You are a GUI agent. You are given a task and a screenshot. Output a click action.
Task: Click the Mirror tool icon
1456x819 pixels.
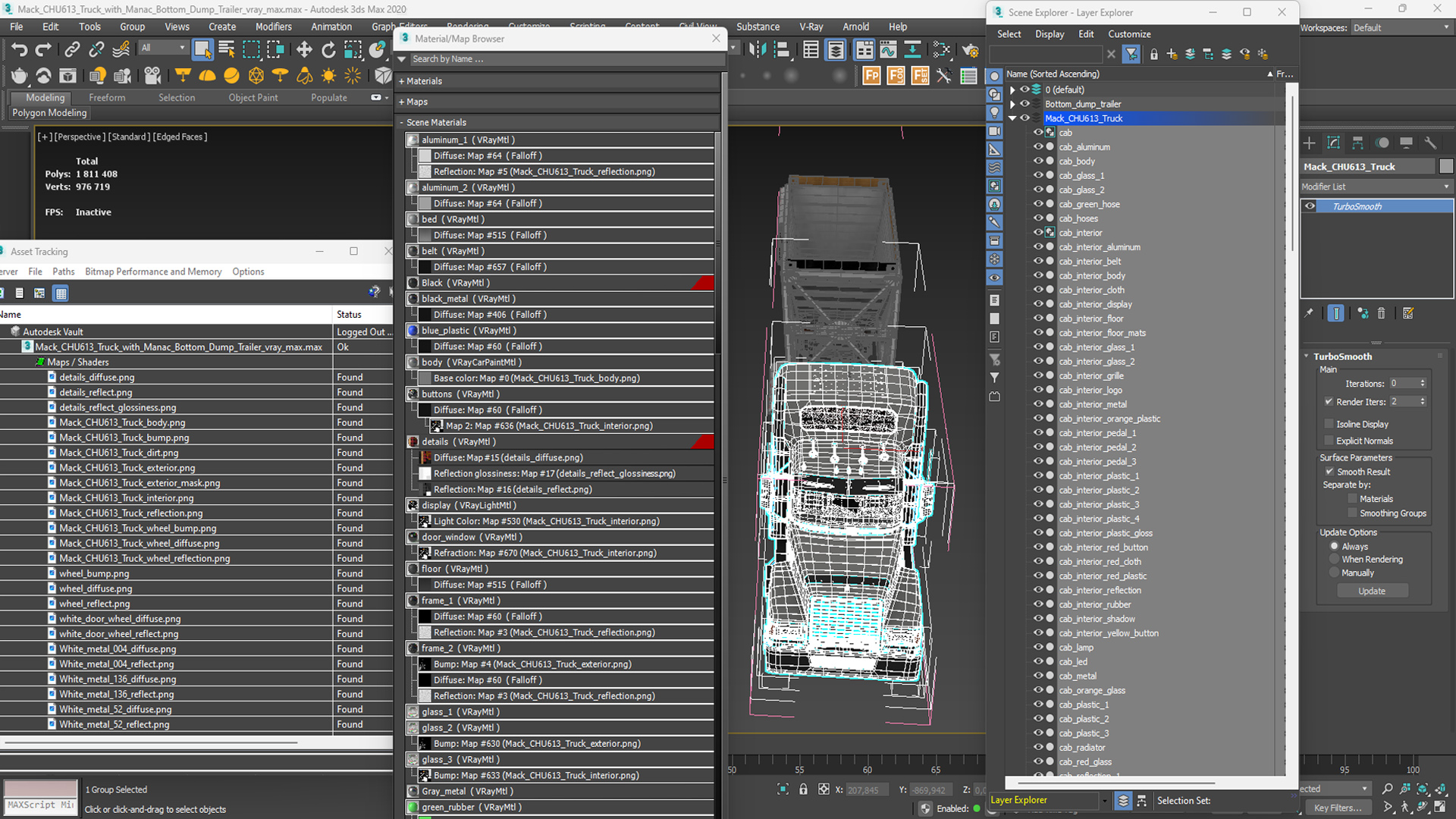click(757, 50)
